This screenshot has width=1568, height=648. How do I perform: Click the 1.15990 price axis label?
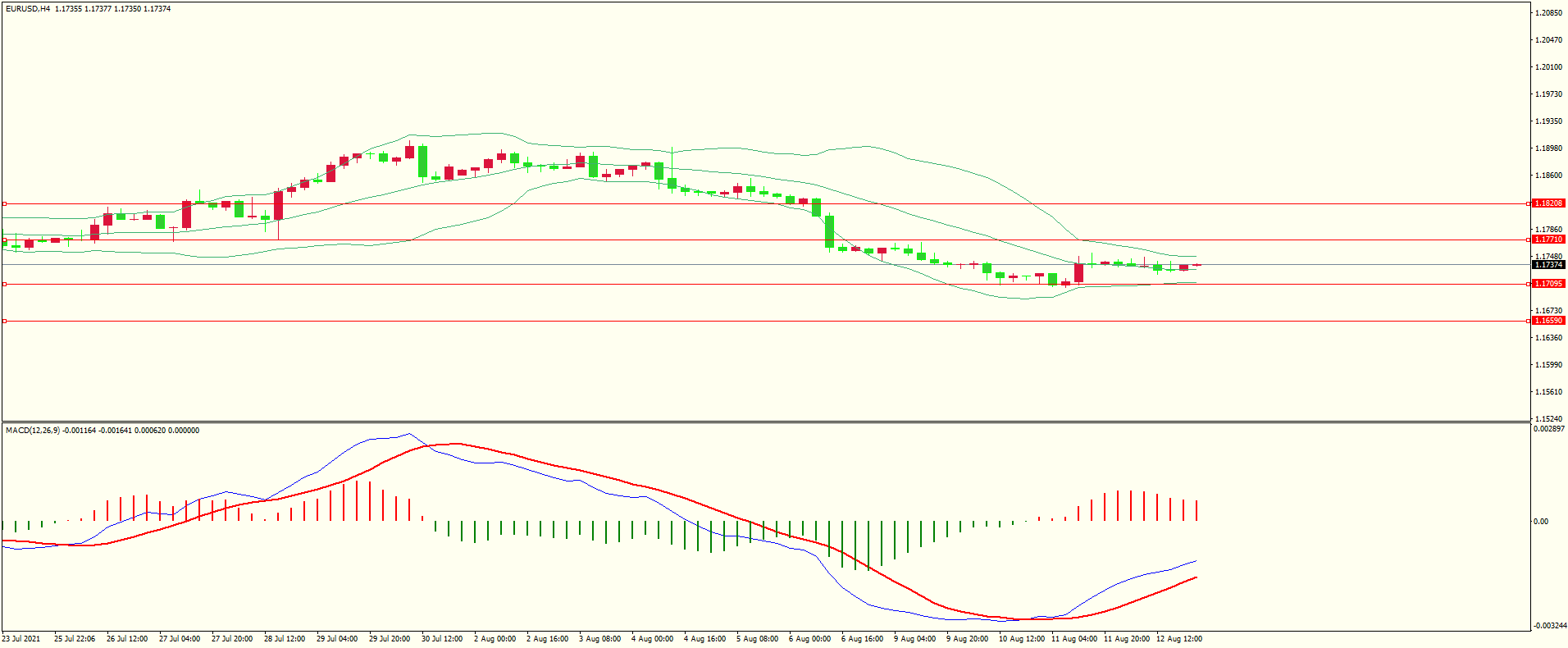pos(1548,365)
